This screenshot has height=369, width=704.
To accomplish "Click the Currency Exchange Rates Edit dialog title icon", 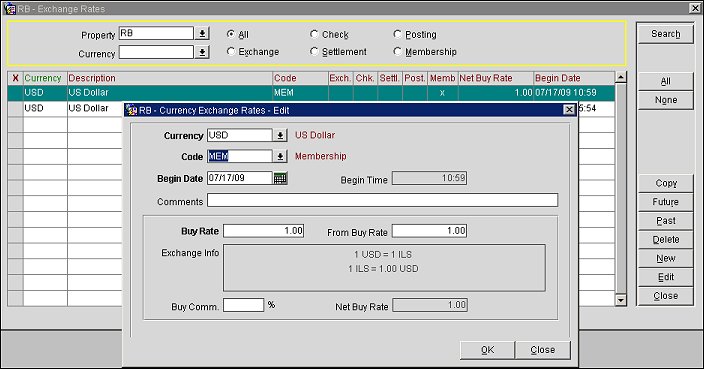I will (x=131, y=110).
